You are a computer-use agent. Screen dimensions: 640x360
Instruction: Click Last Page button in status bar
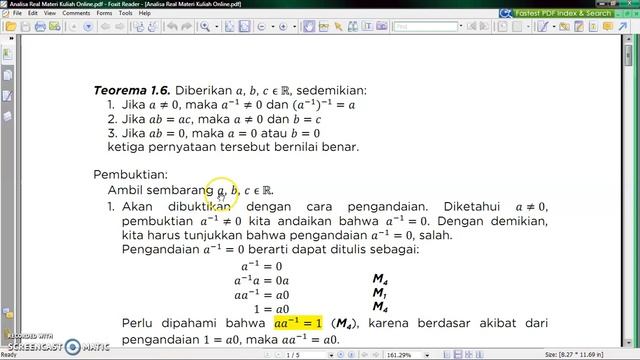coord(351,355)
